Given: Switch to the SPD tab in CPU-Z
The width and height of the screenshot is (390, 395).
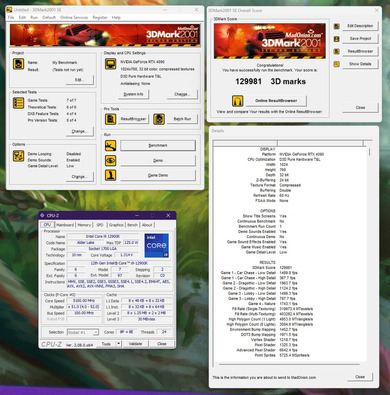Looking at the screenshot, I should tap(100, 225).
